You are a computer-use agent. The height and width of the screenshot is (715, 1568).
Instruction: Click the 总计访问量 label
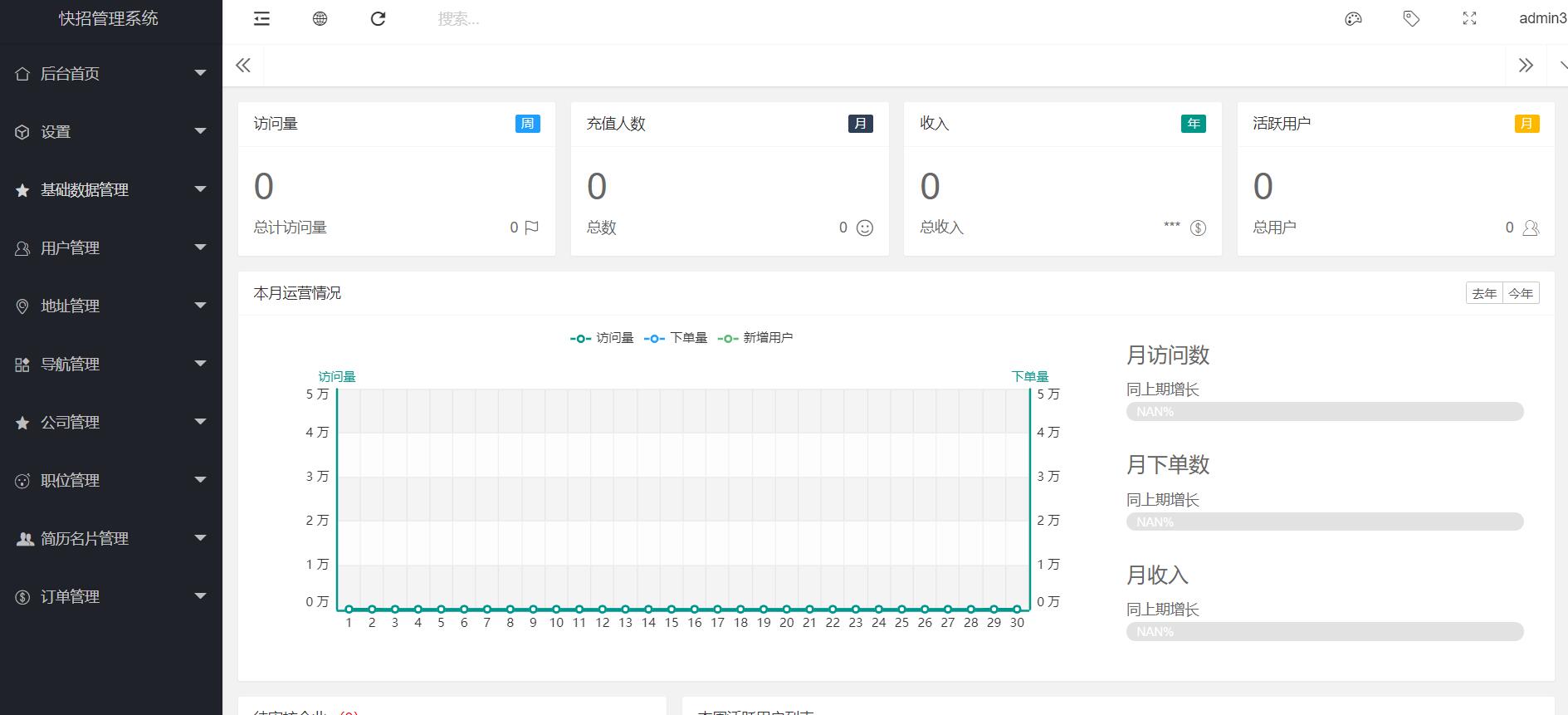pyautogui.click(x=291, y=228)
